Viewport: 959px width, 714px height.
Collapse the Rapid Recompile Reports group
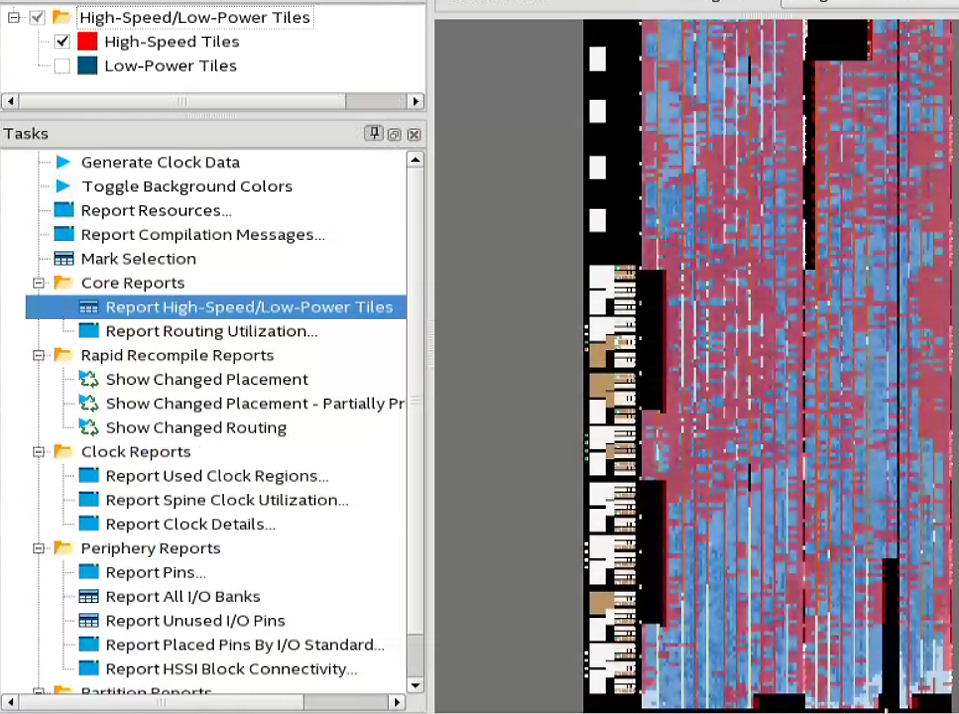click(x=39, y=355)
